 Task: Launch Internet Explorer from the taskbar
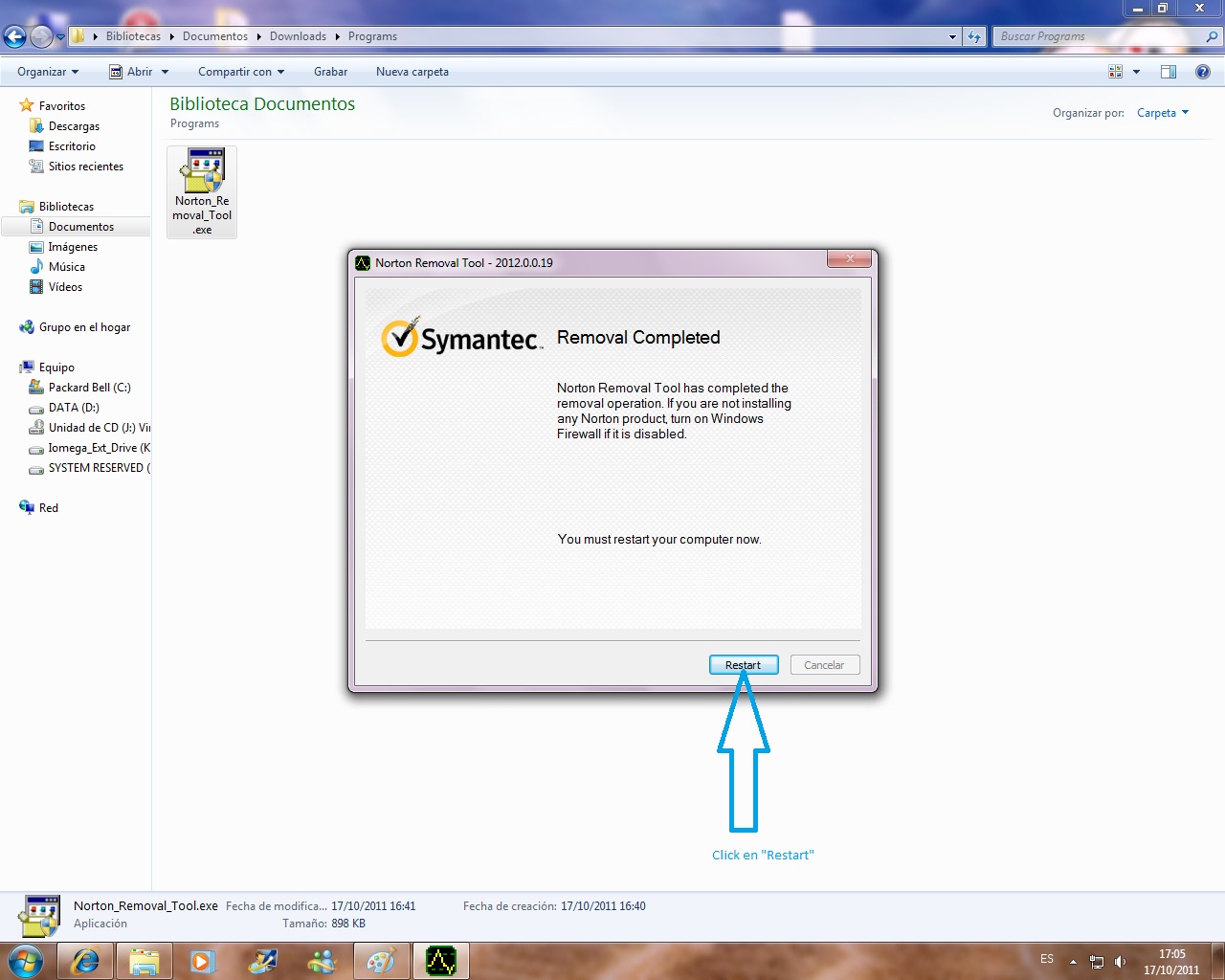[x=85, y=961]
